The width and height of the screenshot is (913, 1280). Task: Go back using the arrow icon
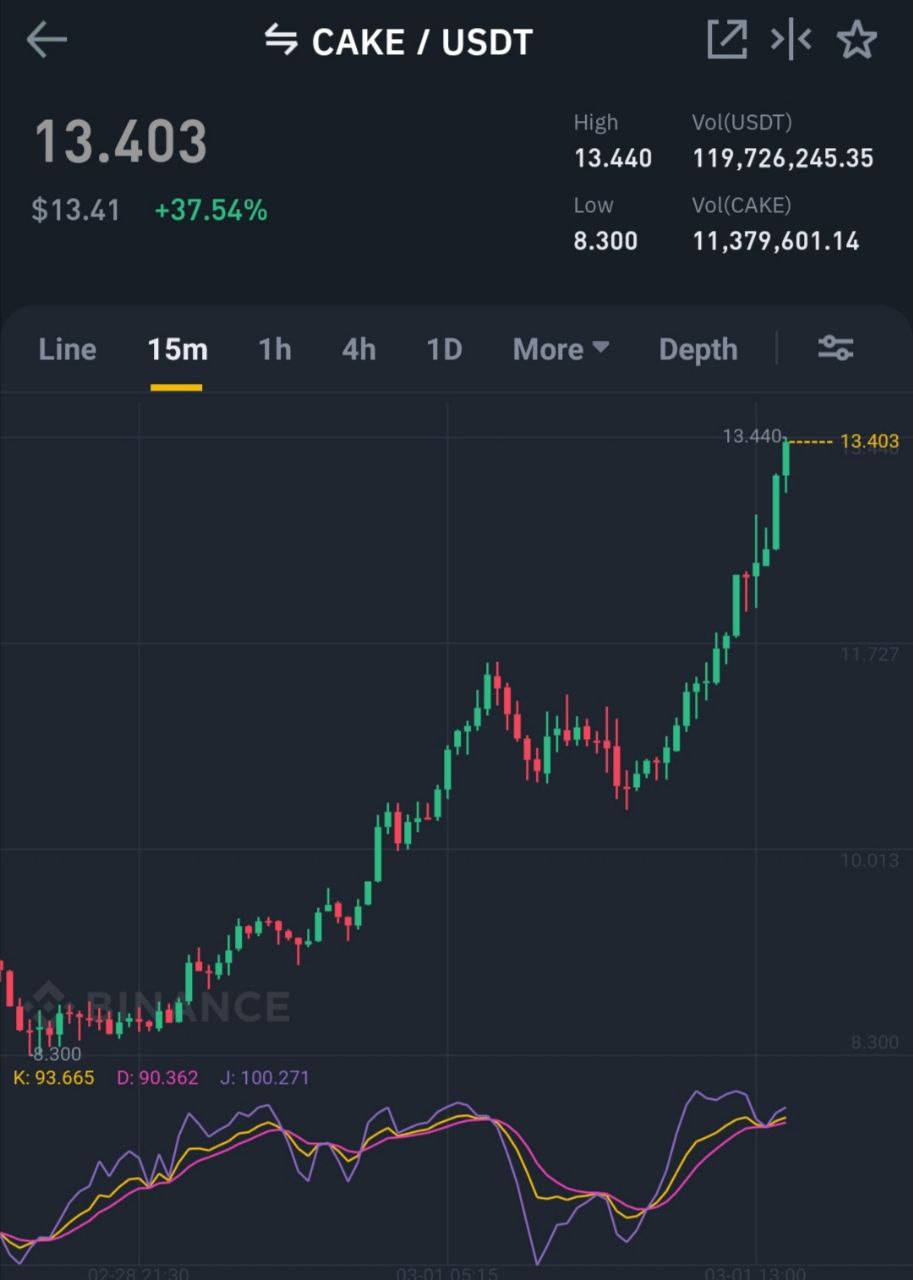point(46,41)
